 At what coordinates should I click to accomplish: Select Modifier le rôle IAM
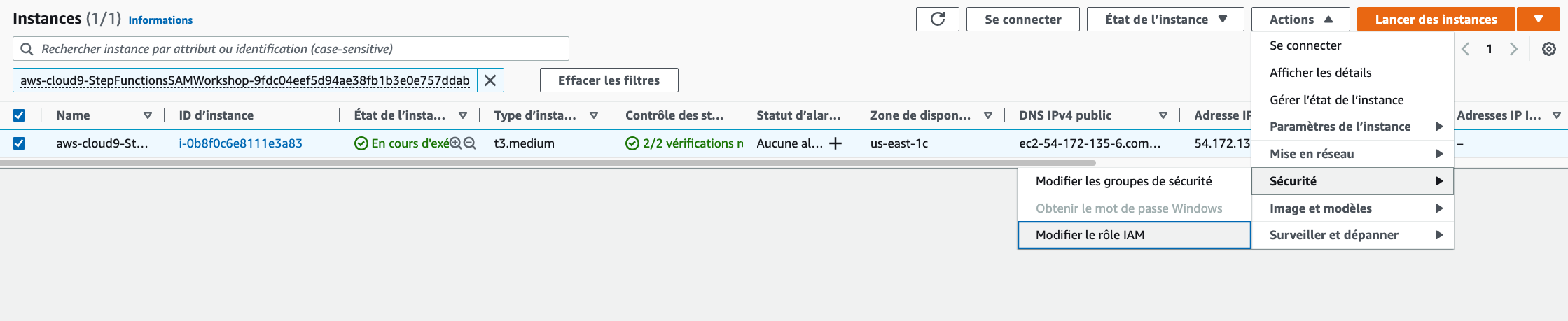point(1134,235)
